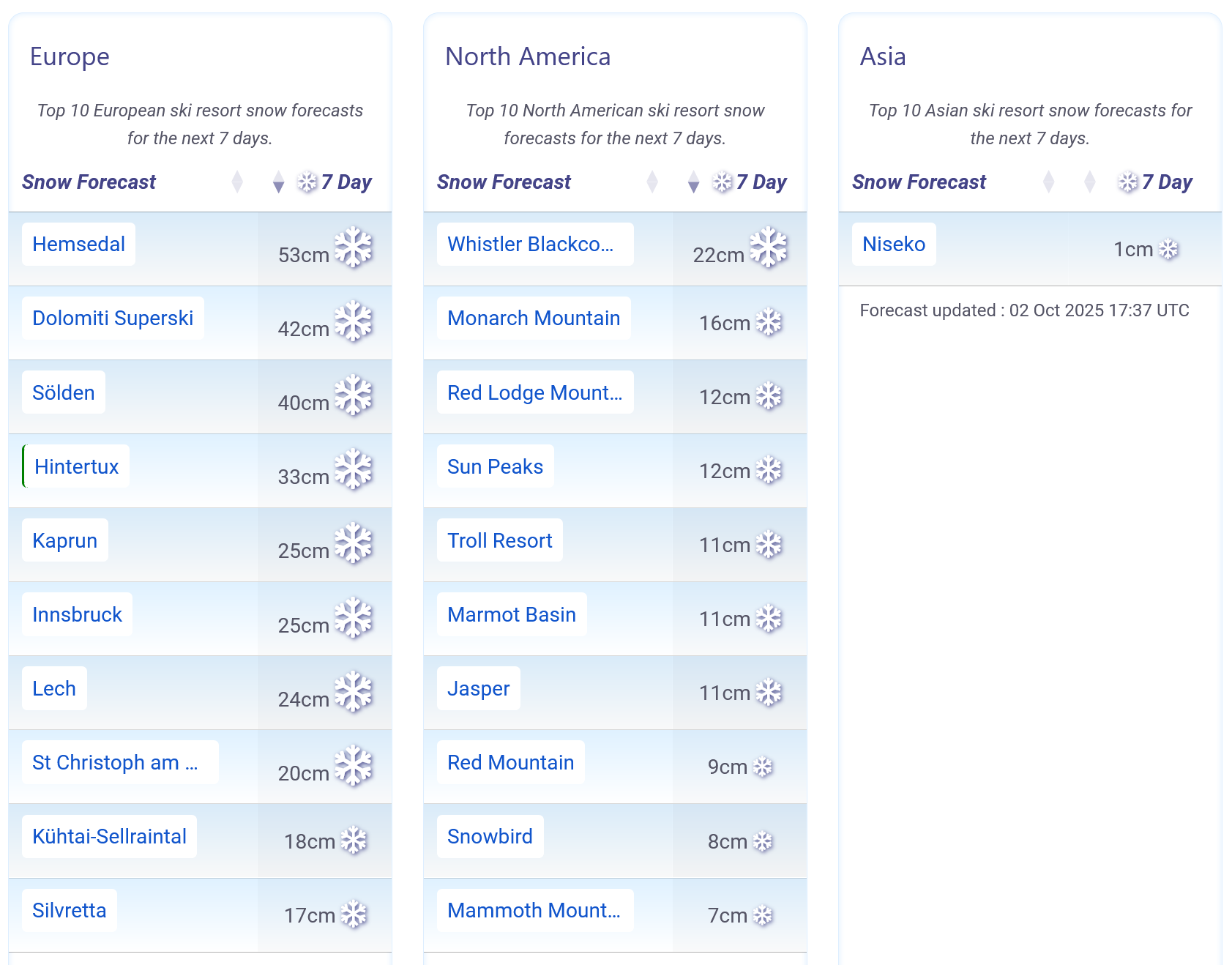Sort Europe table by Snow Forecast name arrow
Screen dimensions: 1232x965
tap(237, 182)
